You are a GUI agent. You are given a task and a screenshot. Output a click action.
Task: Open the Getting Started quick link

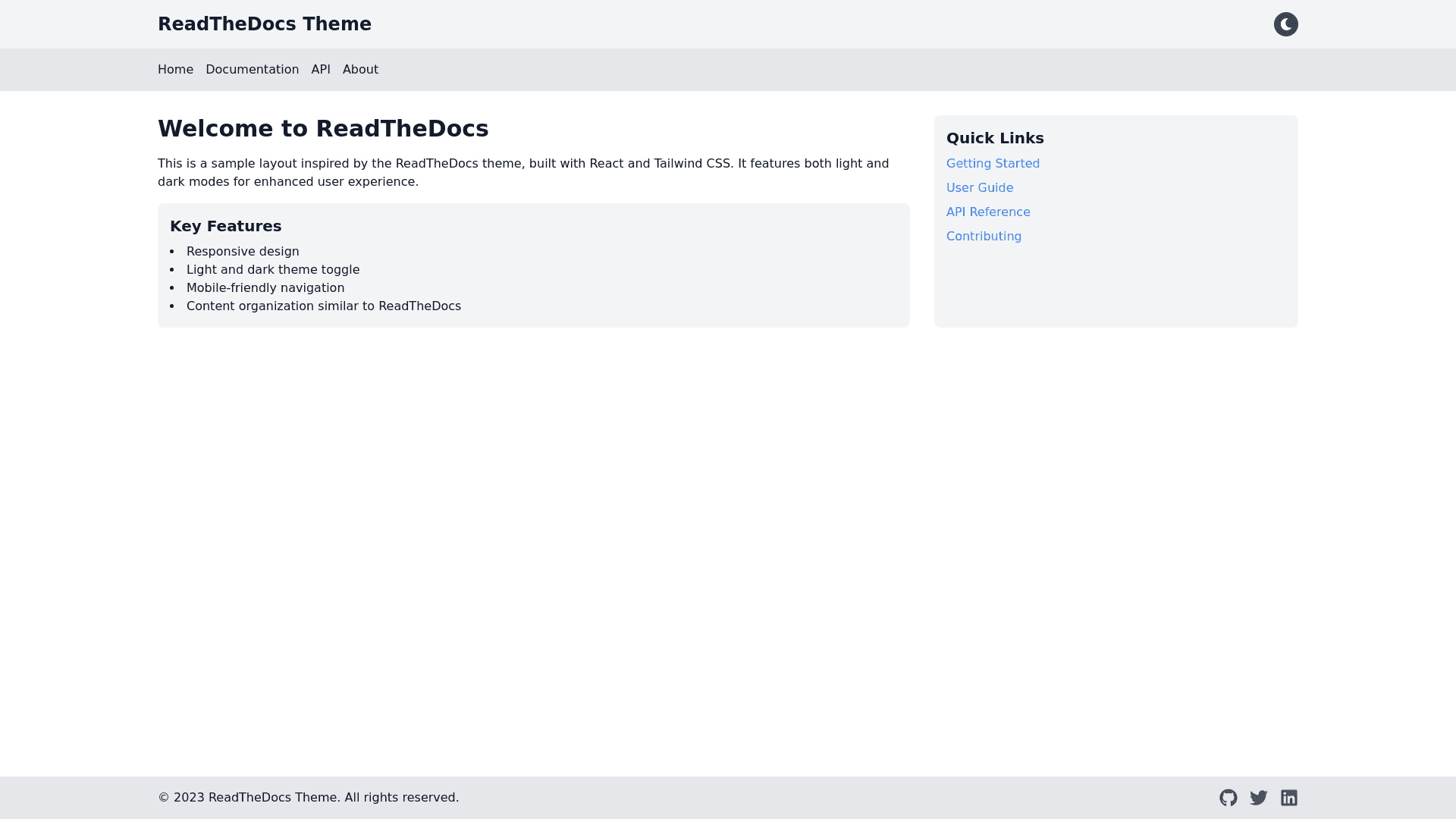click(x=993, y=164)
